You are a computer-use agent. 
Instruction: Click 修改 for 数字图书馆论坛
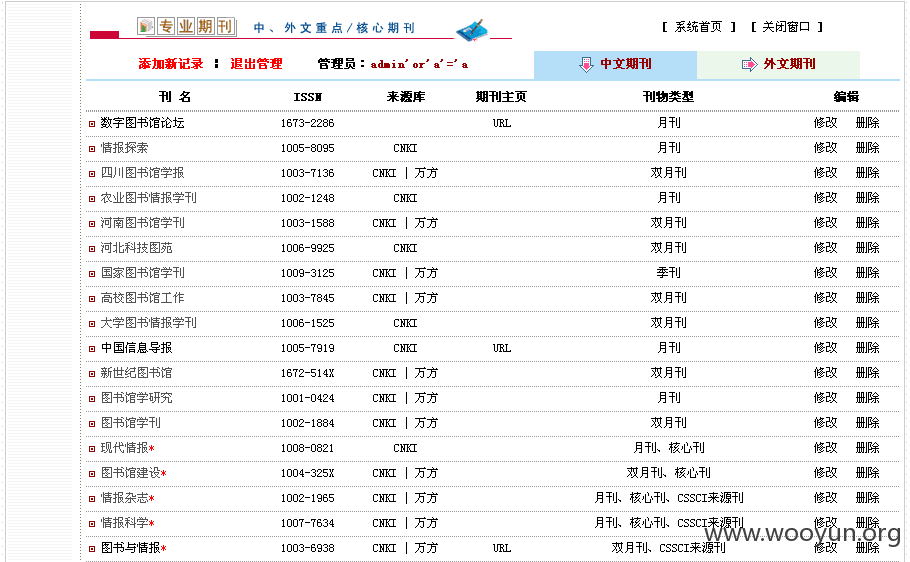pos(825,123)
